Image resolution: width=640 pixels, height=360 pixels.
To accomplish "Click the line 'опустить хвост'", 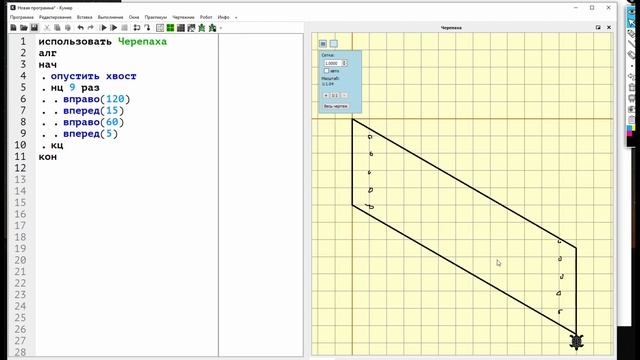I will pos(93,76).
